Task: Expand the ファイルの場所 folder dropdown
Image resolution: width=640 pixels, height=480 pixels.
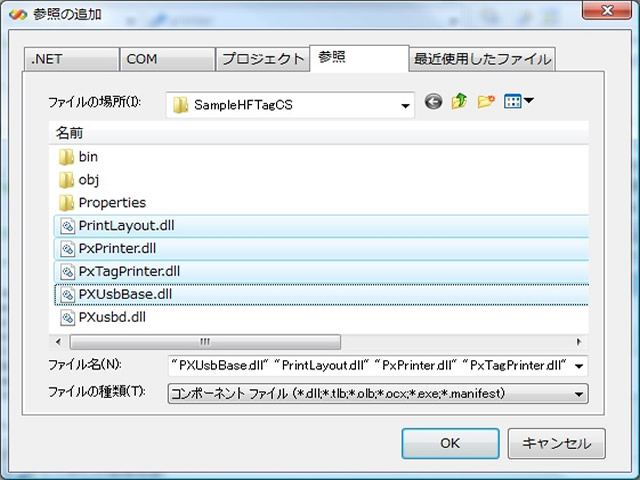Action: (405, 106)
